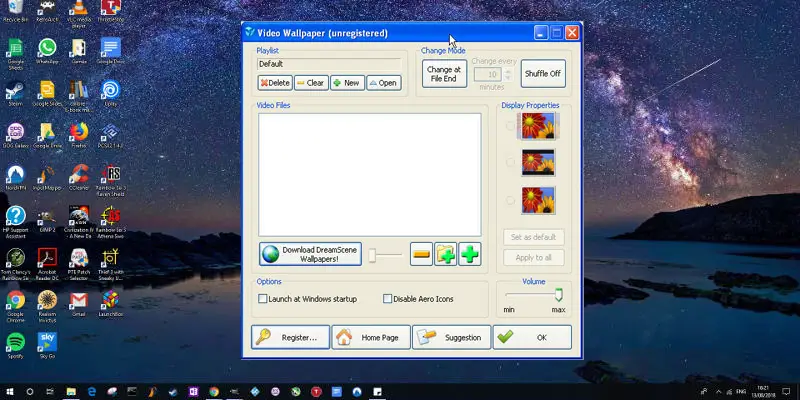
Task: Click the change-every minutes field showing 10
Action: [x=488, y=74]
